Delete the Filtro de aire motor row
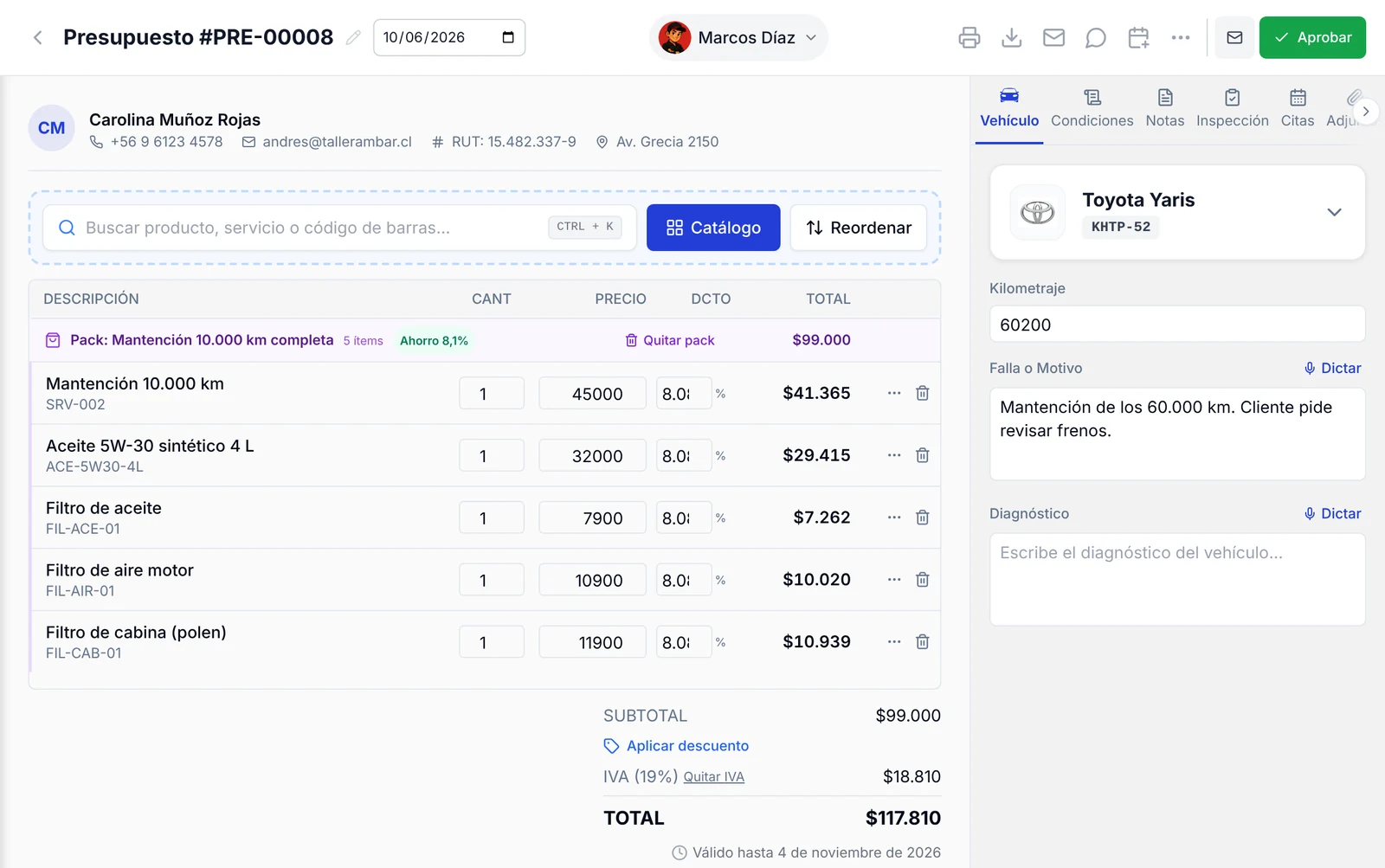The image size is (1385, 868). (x=923, y=580)
